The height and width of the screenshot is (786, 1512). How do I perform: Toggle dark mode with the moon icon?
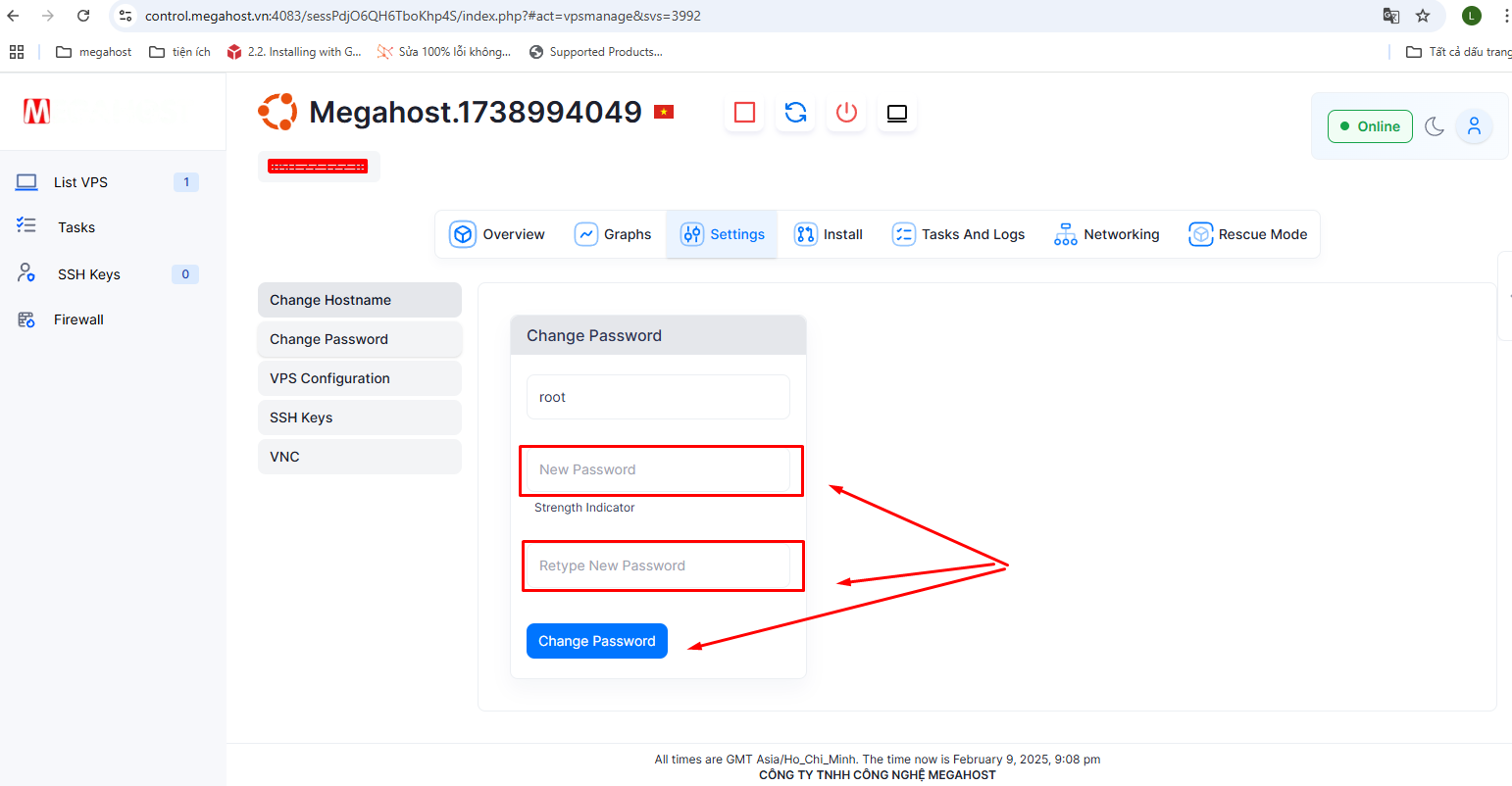[1435, 126]
